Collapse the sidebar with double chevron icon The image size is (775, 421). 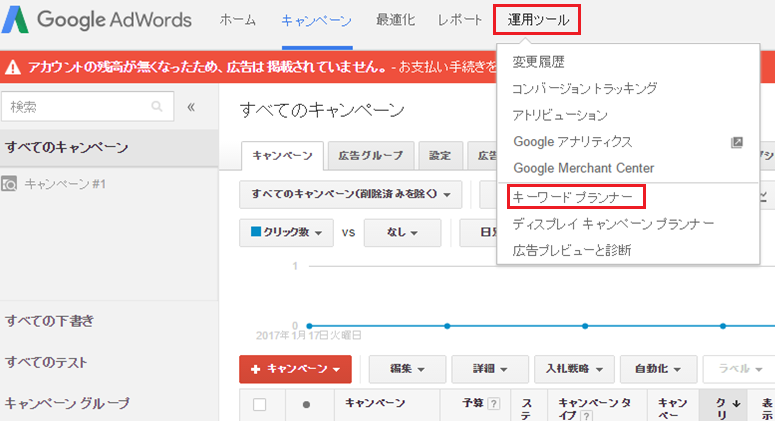[x=191, y=107]
